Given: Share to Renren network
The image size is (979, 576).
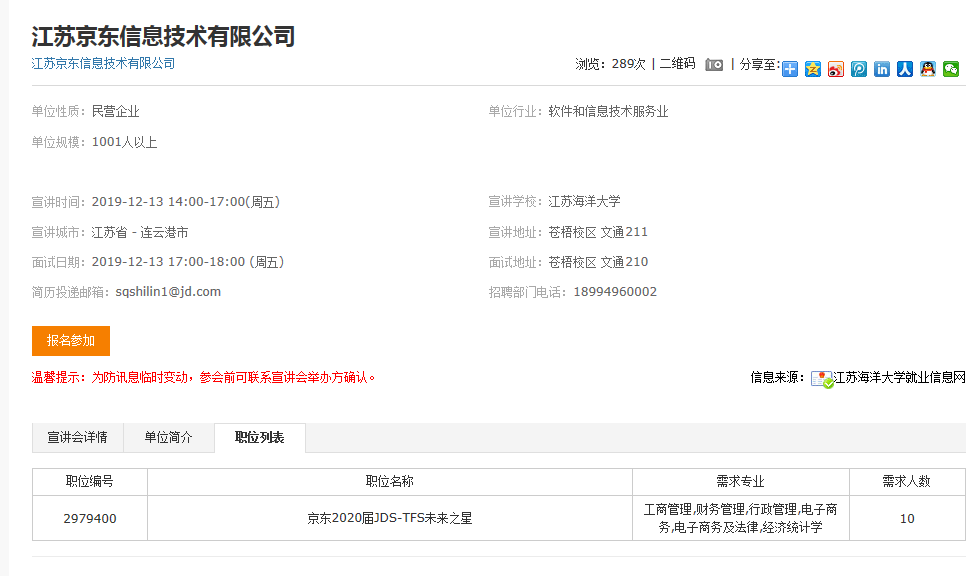Looking at the screenshot, I should pos(905,69).
